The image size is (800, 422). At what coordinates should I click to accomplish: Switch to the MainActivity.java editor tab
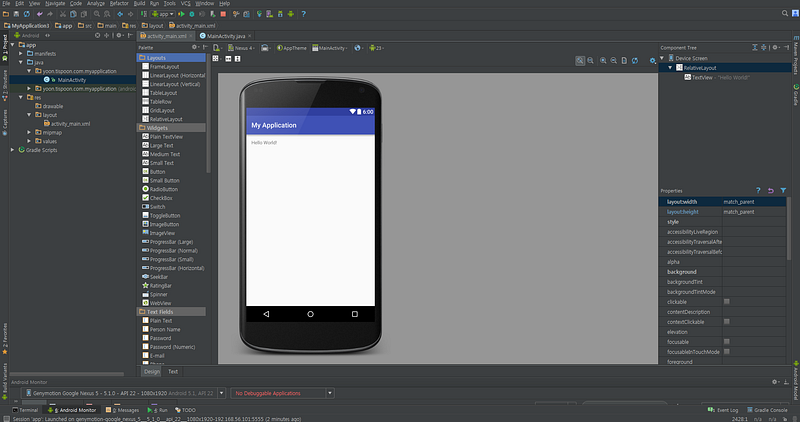click(x=226, y=36)
